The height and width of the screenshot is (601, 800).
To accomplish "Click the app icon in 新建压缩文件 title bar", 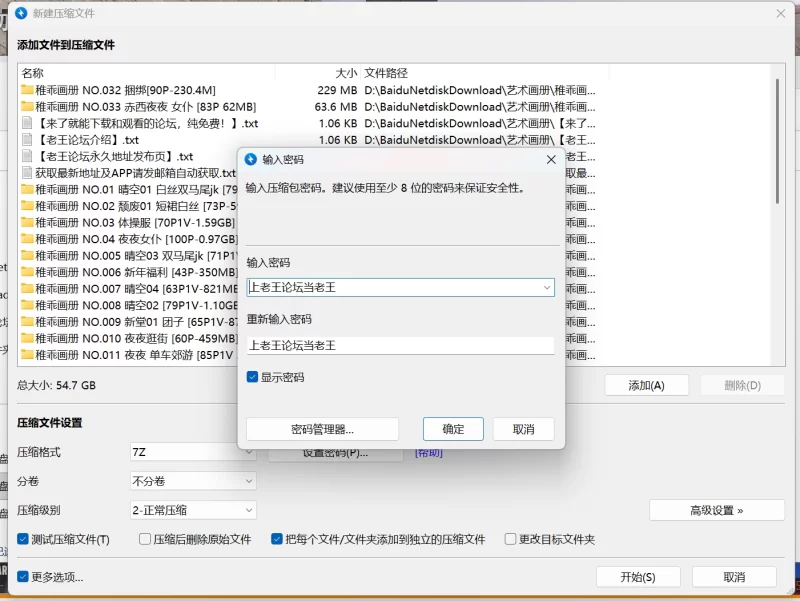I will pos(21,13).
